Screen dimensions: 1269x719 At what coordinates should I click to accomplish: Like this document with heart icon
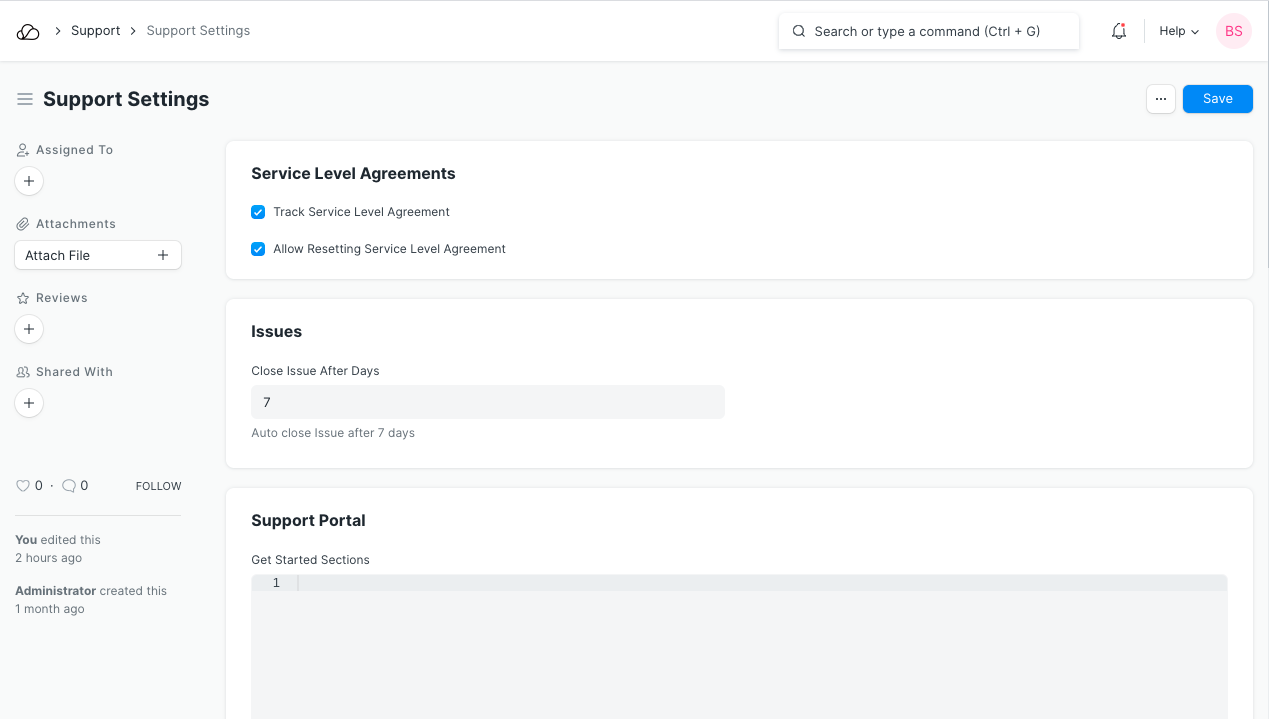[23, 486]
